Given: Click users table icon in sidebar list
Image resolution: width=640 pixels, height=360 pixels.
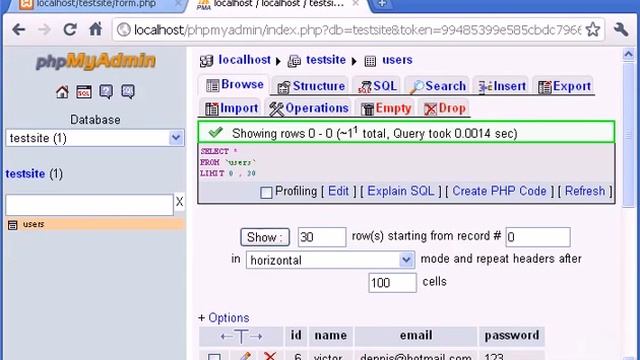Looking at the screenshot, I should [x=13, y=224].
